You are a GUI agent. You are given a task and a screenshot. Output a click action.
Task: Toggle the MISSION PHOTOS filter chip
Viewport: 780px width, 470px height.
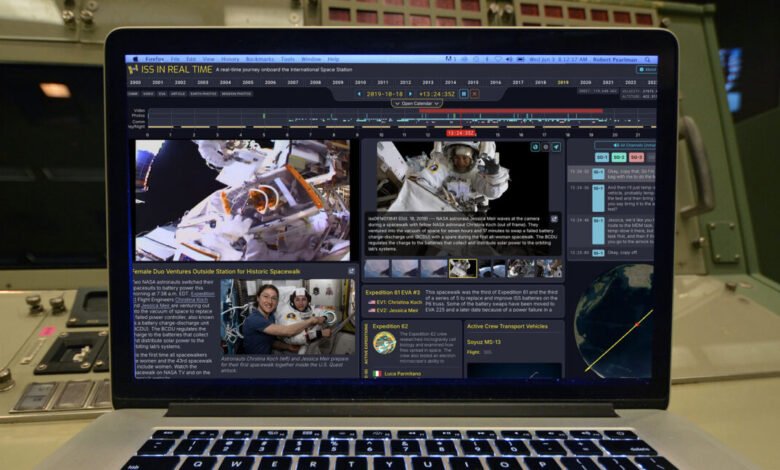(x=236, y=94)
